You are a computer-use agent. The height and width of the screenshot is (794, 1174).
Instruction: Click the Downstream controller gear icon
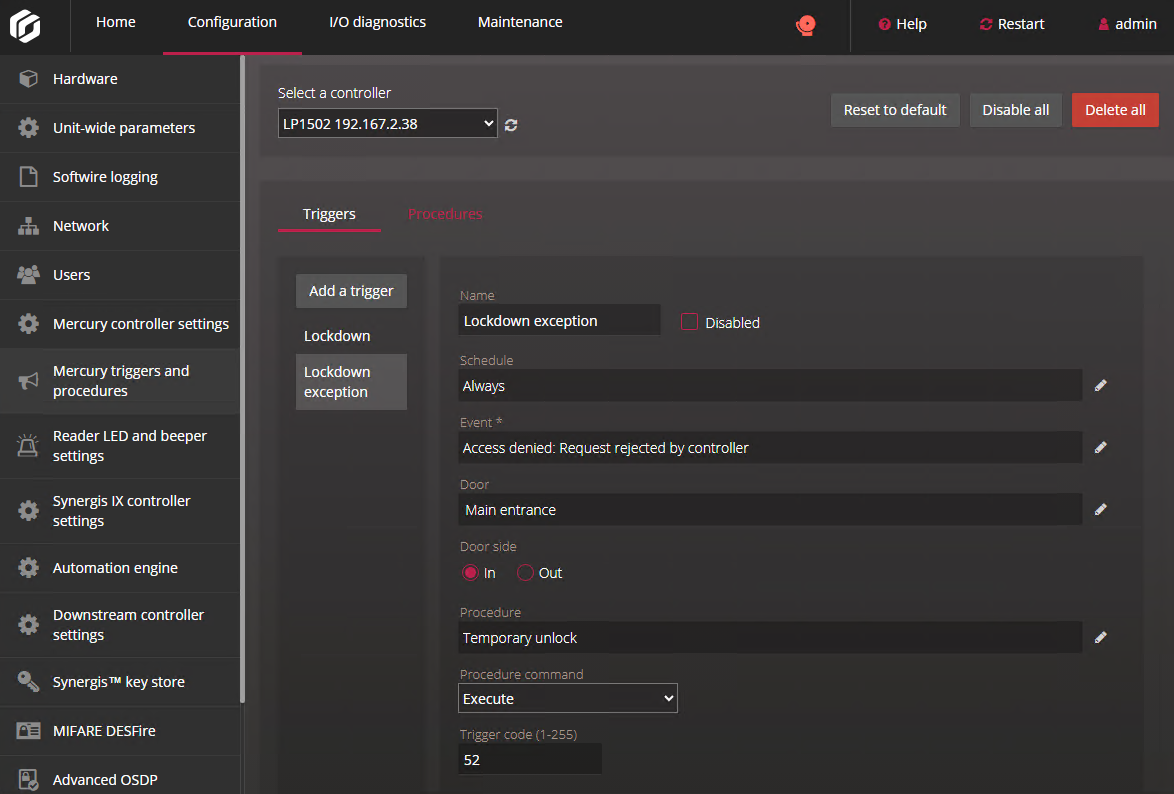click(x=28, y=625)
